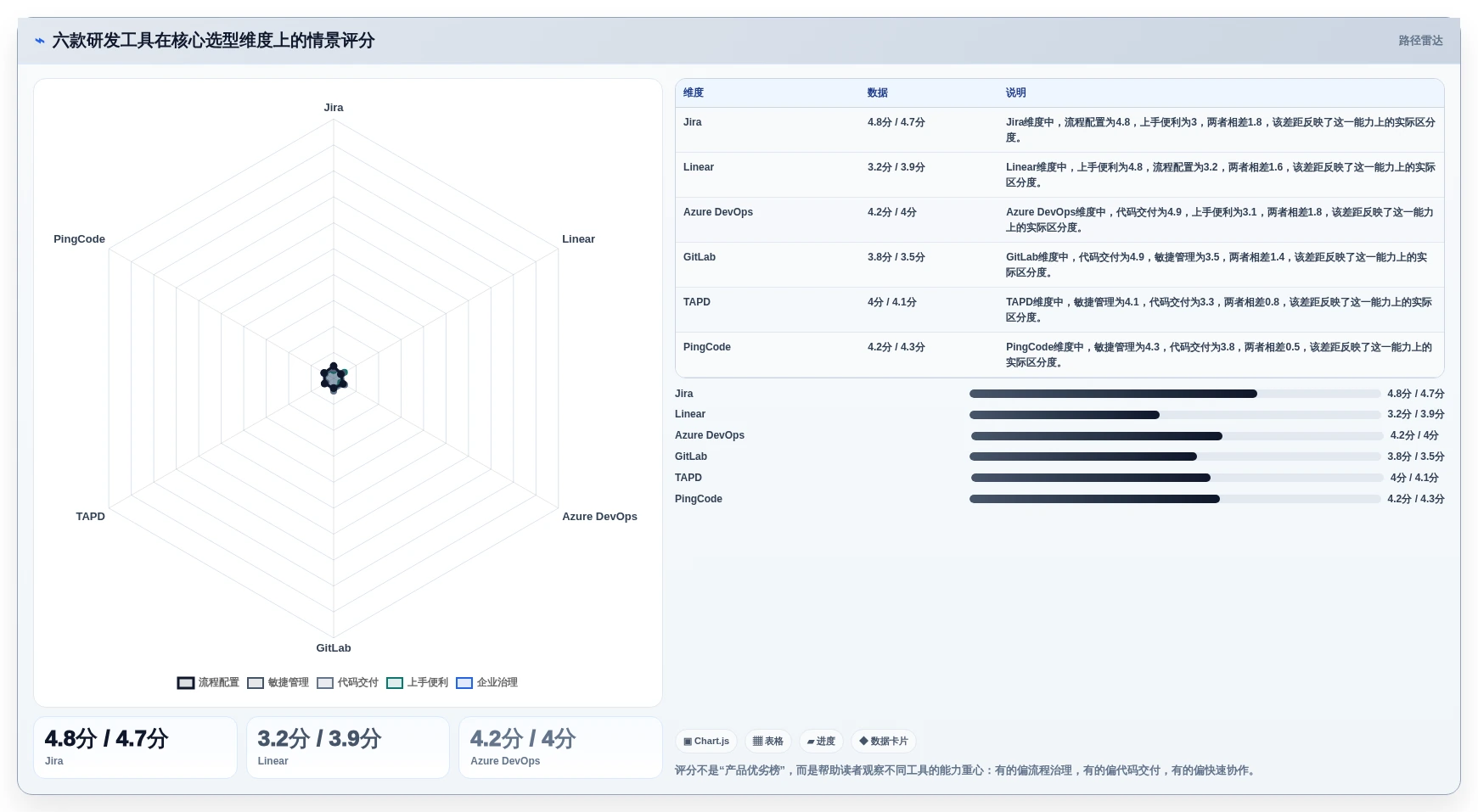Toggle the 代码交付 legend series
Image resolution: width=1478 pixels, height=812 pixels.
[347, 682]
